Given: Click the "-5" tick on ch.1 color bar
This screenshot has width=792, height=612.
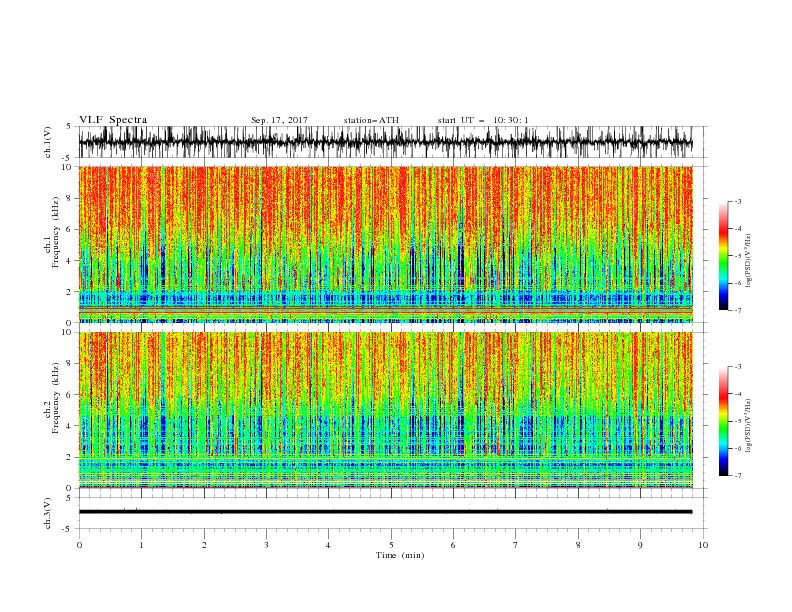Looking at the screenshot, I should [738, 256].
